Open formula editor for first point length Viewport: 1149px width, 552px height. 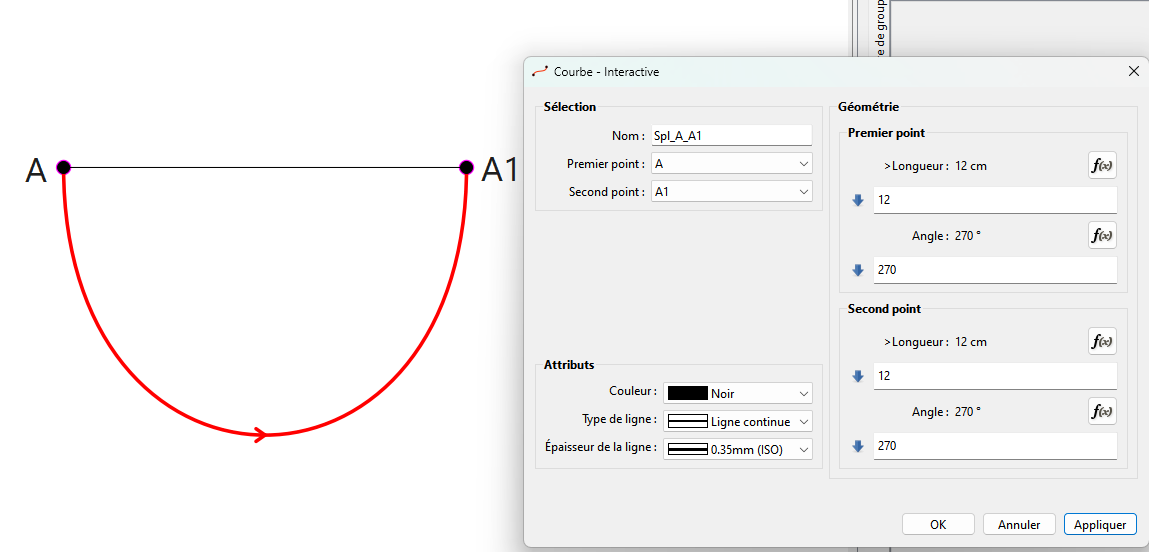(1102, 166)
